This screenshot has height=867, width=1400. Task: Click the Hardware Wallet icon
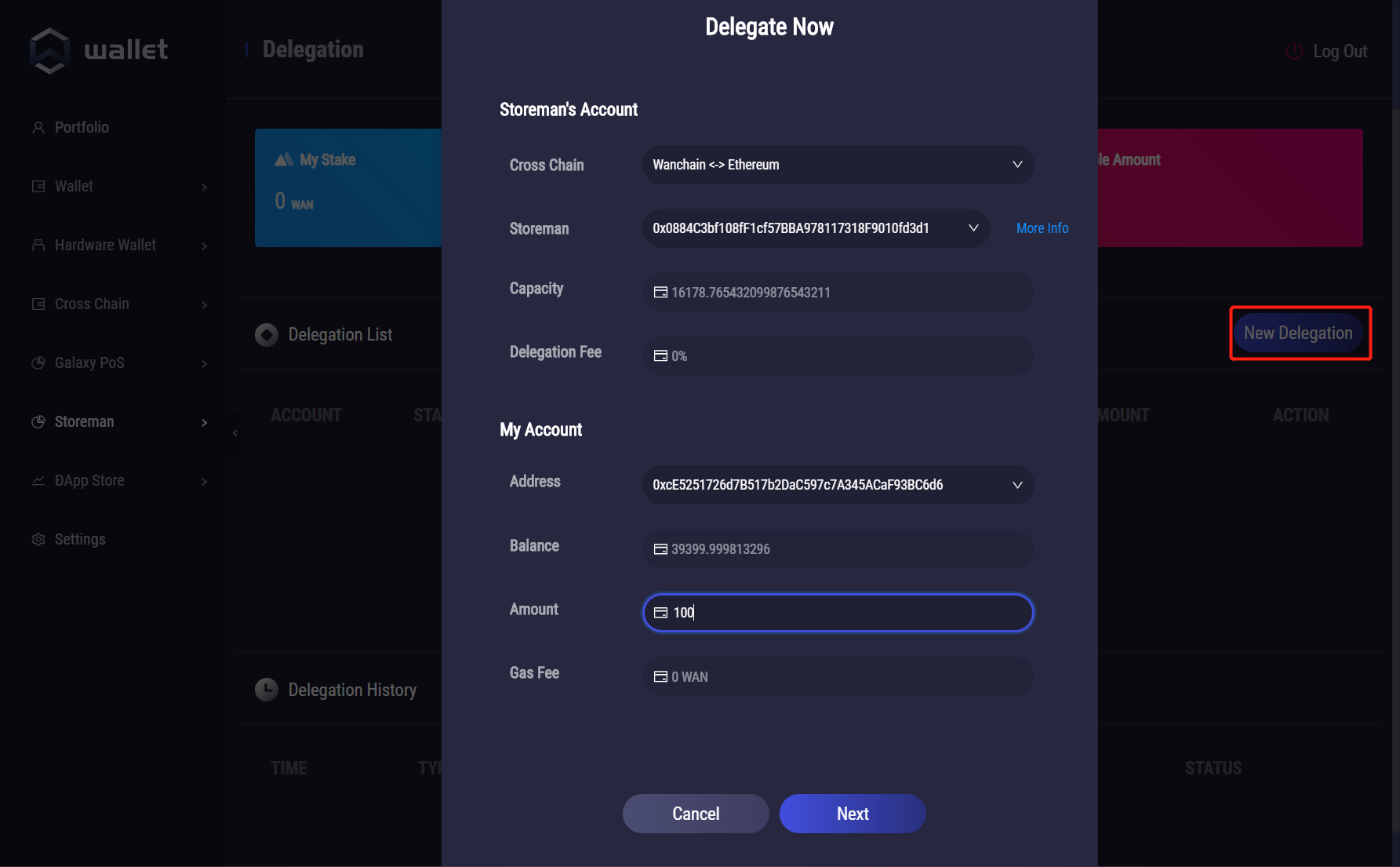pyautogui.click(x=38, y=245)
